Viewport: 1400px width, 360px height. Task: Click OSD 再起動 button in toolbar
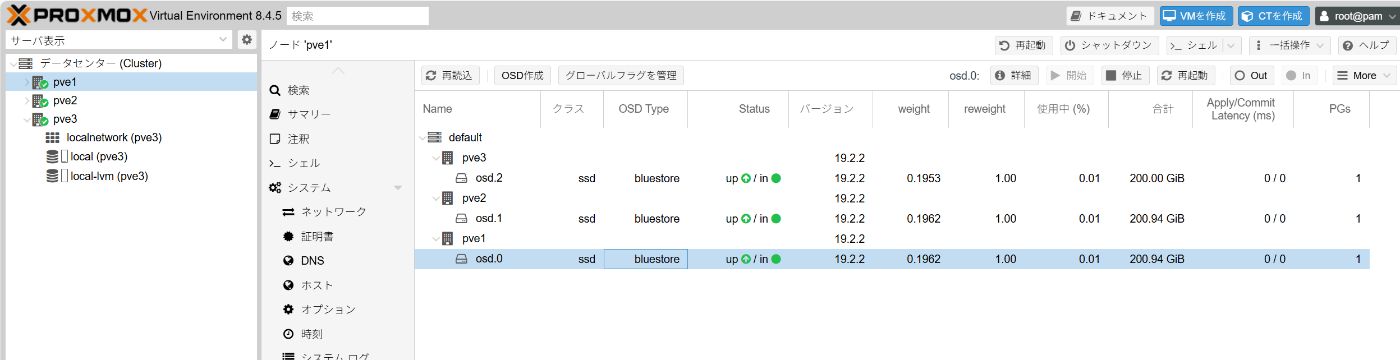[x=1186, y=75]
